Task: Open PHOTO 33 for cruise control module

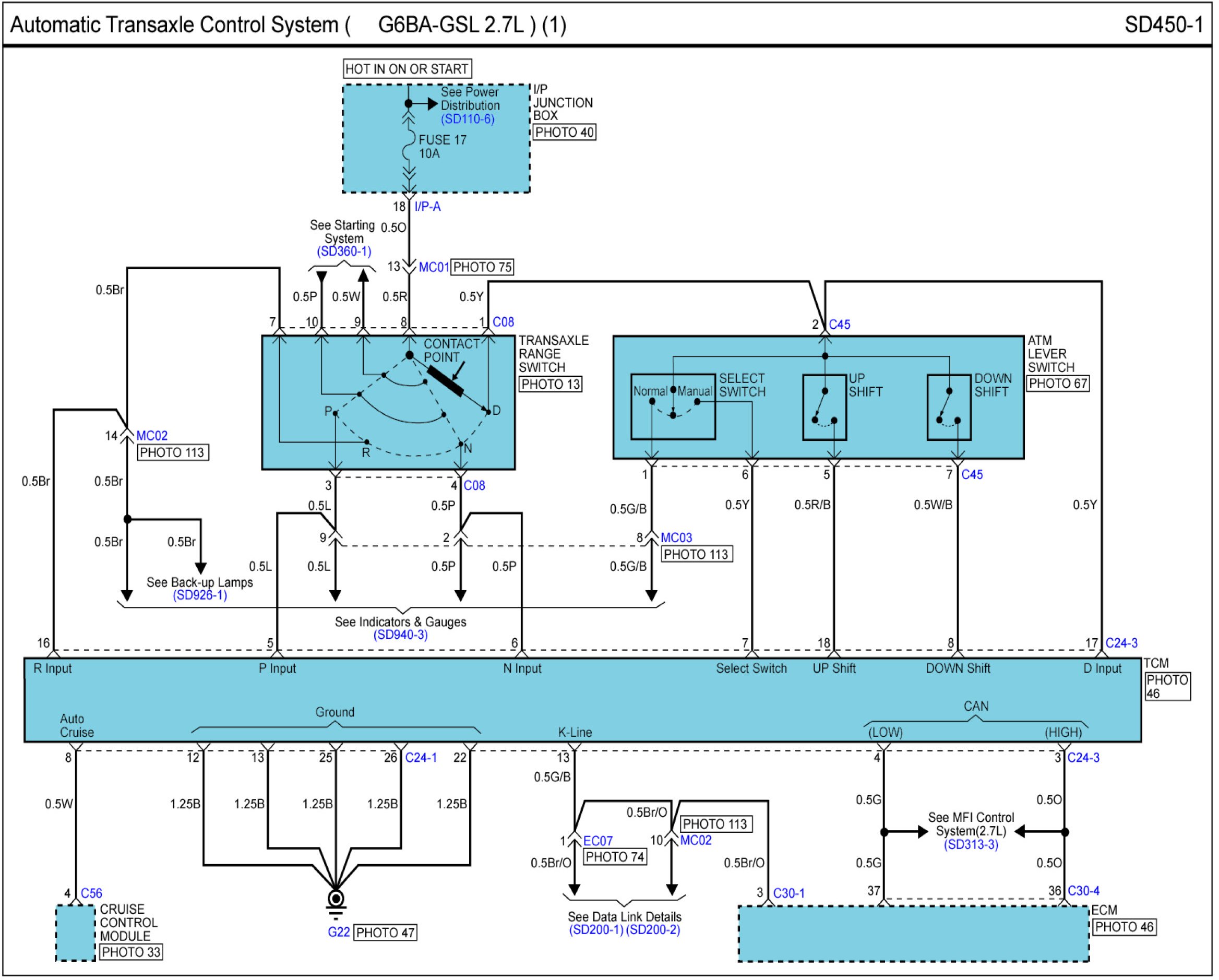Action: pyautogui.click(x=131, y=953)
